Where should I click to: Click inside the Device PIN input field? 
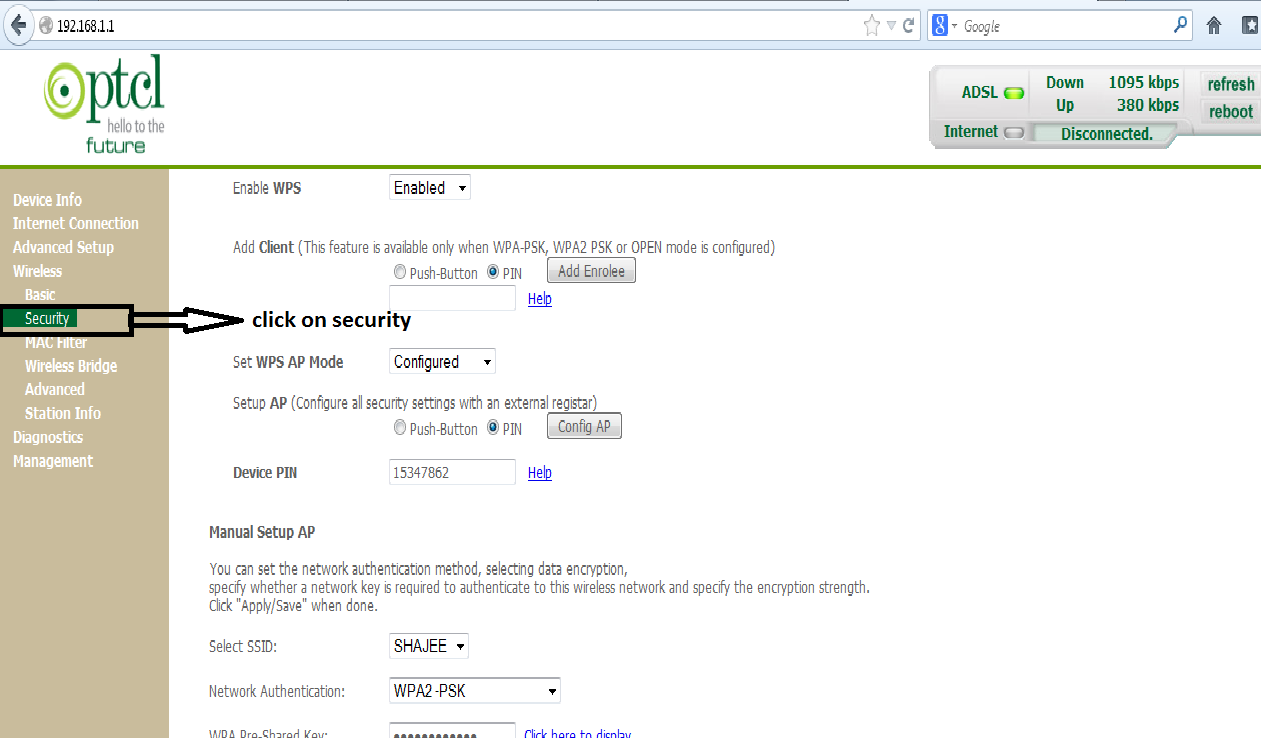[452, 472]
